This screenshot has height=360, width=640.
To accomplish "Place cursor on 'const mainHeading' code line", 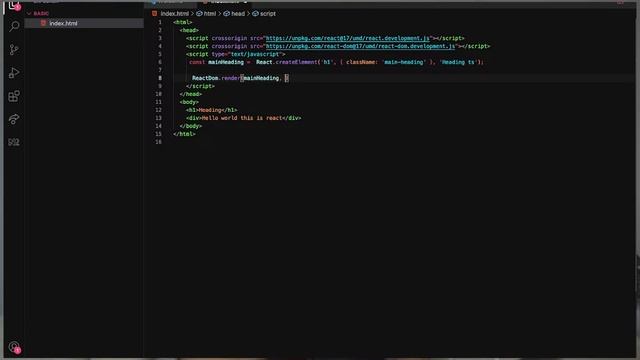I will pyautogui.click(x=336, y=62).
